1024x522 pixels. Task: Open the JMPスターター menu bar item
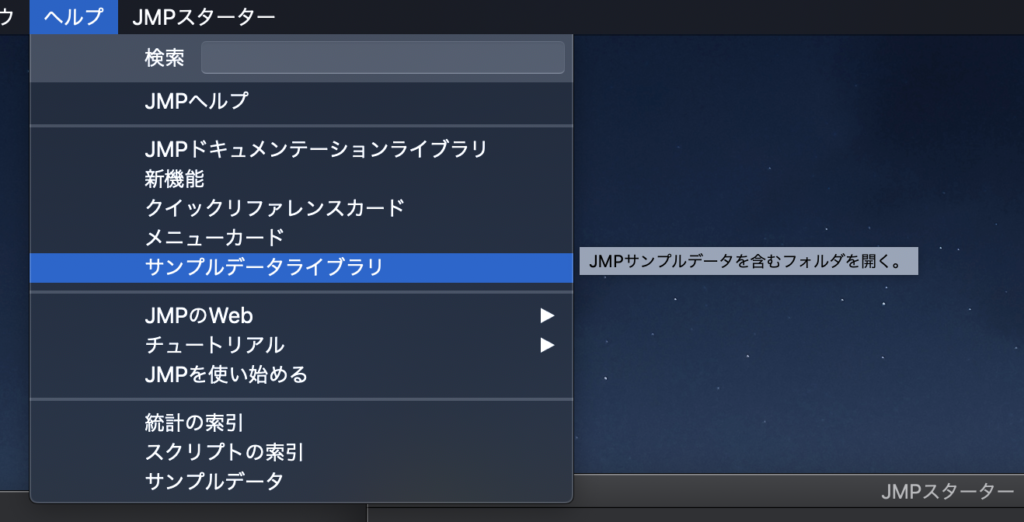pos(203,17)
